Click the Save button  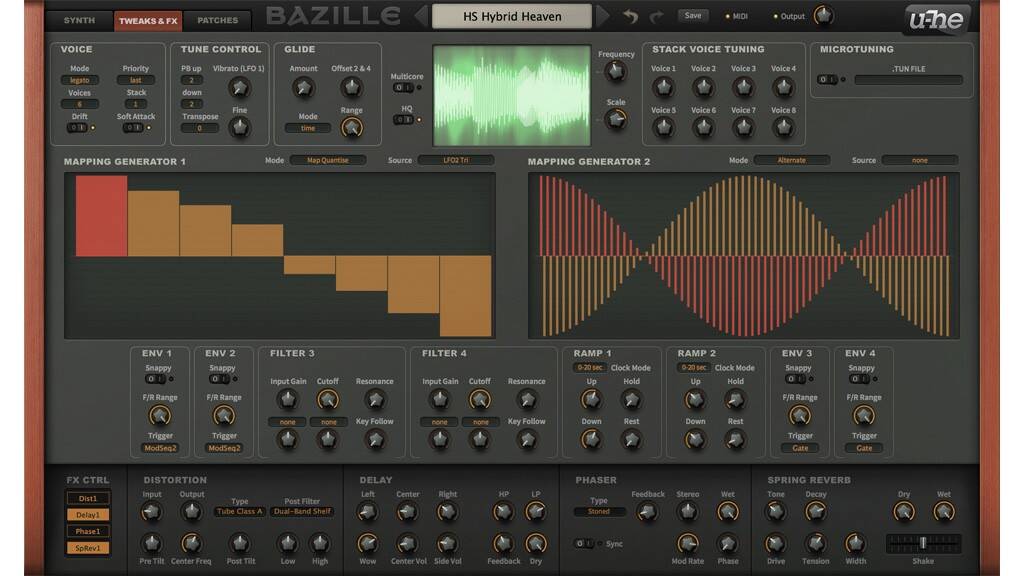(x=693, y=16)
